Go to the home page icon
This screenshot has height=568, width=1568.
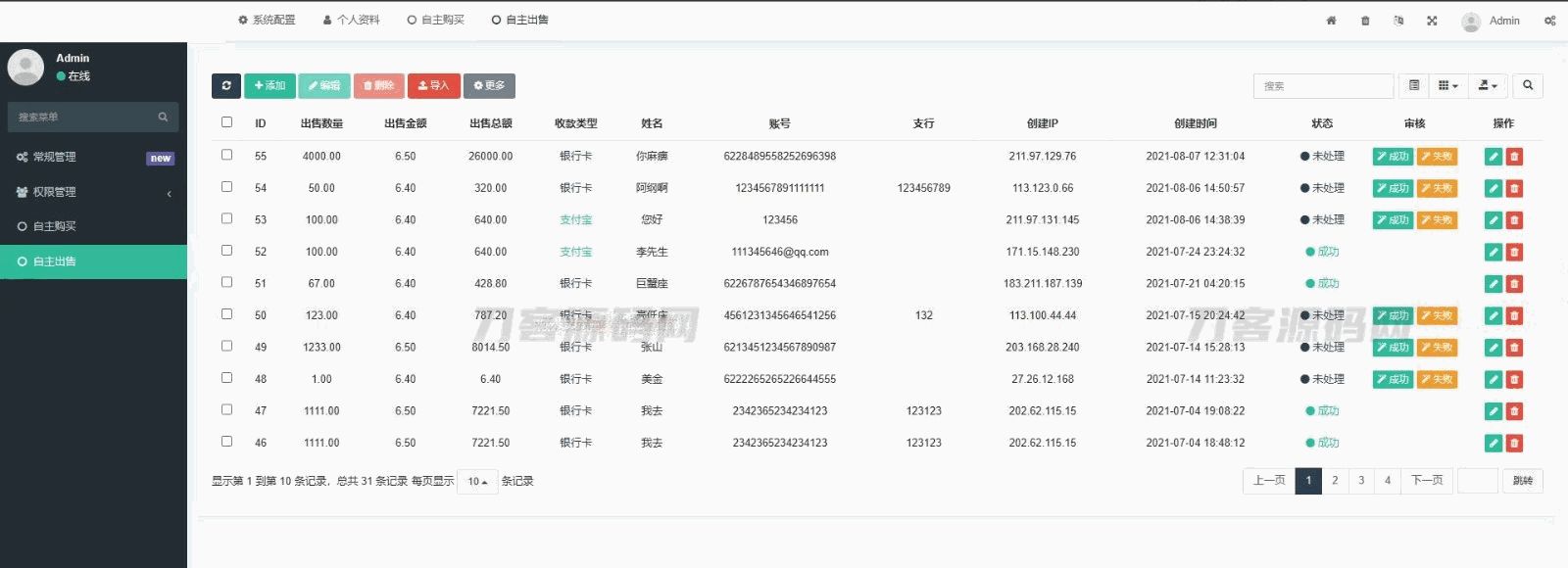coord(1331,21)
